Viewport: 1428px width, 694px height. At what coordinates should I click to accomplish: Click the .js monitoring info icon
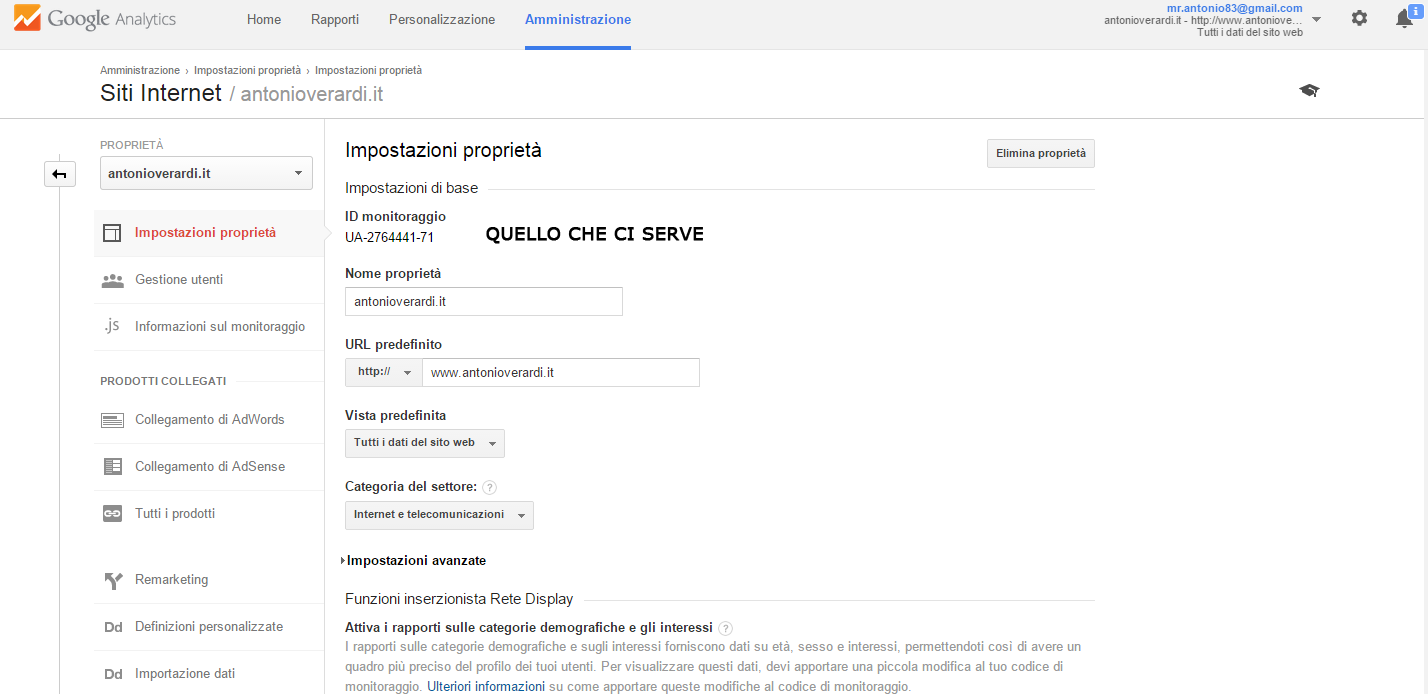coord(112,326)
